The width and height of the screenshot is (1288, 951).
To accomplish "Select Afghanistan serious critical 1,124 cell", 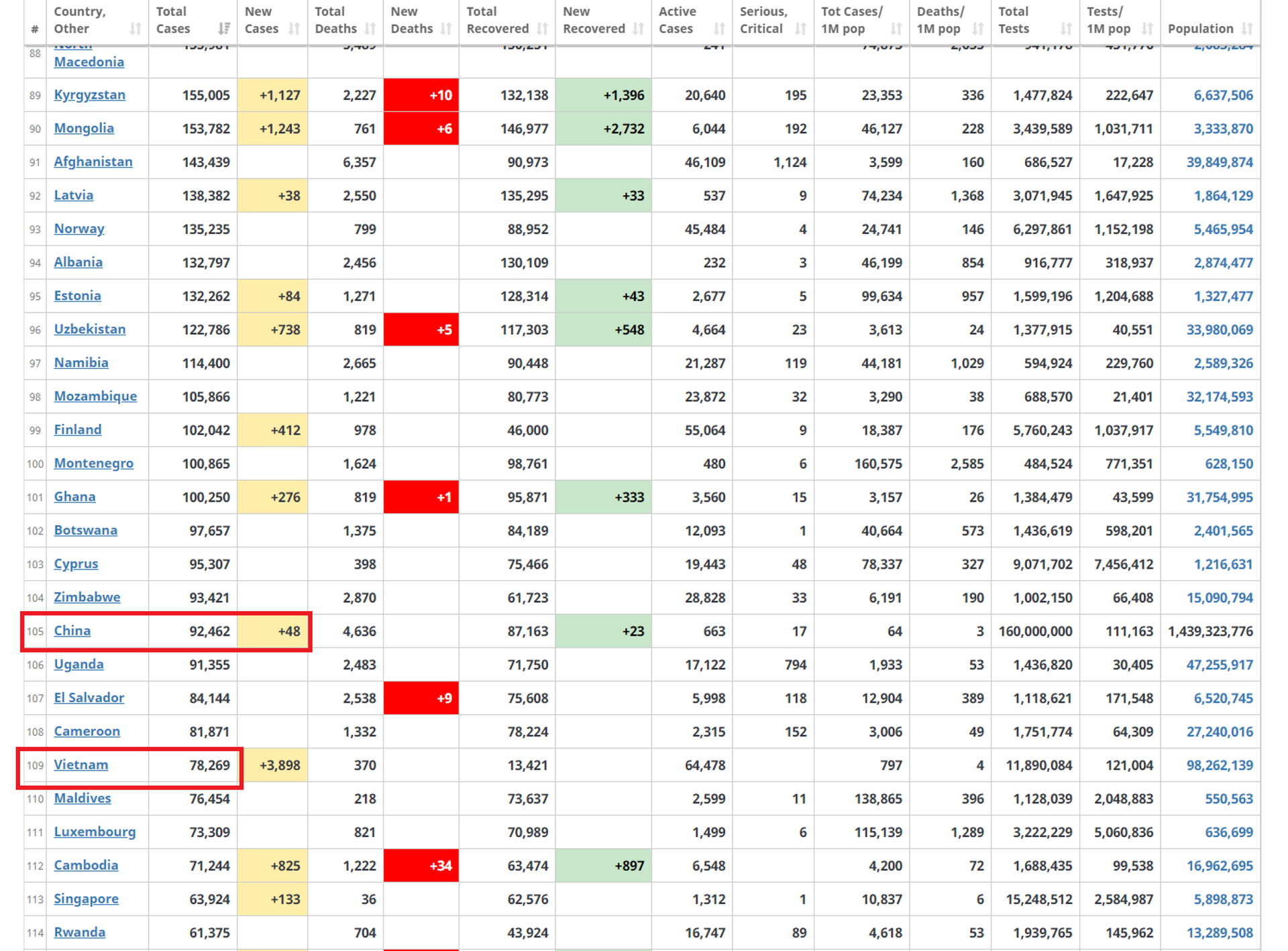I will [x=773, y=162].
